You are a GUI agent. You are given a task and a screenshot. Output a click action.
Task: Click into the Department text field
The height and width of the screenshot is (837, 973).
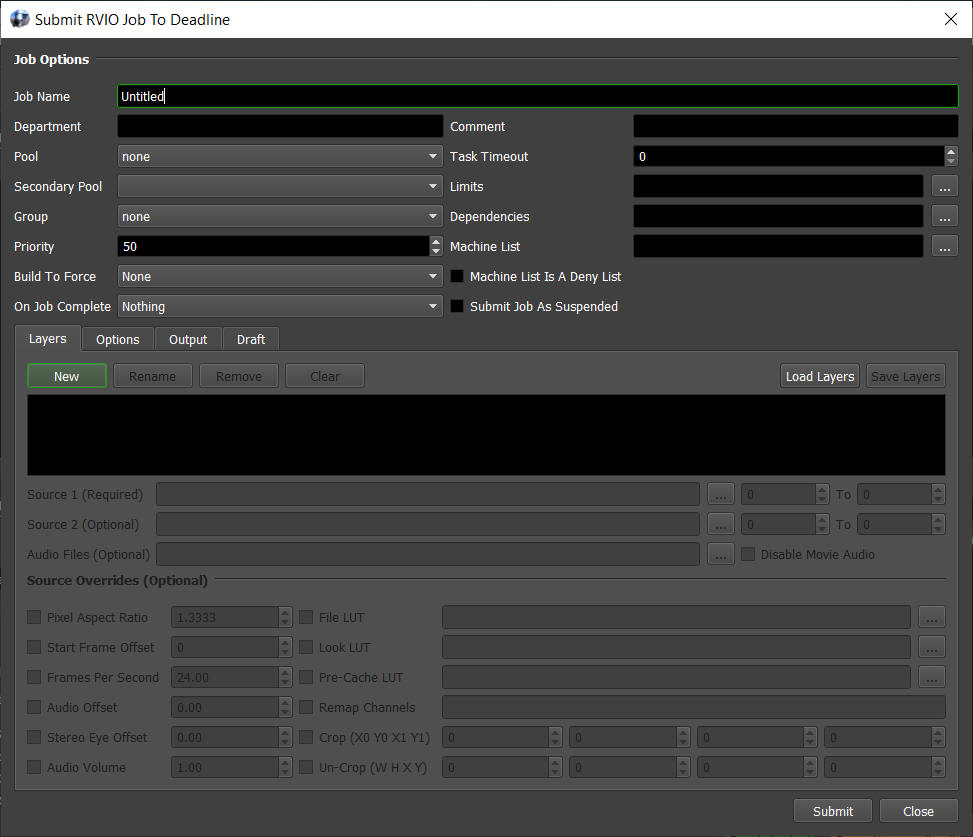[280, 127]
